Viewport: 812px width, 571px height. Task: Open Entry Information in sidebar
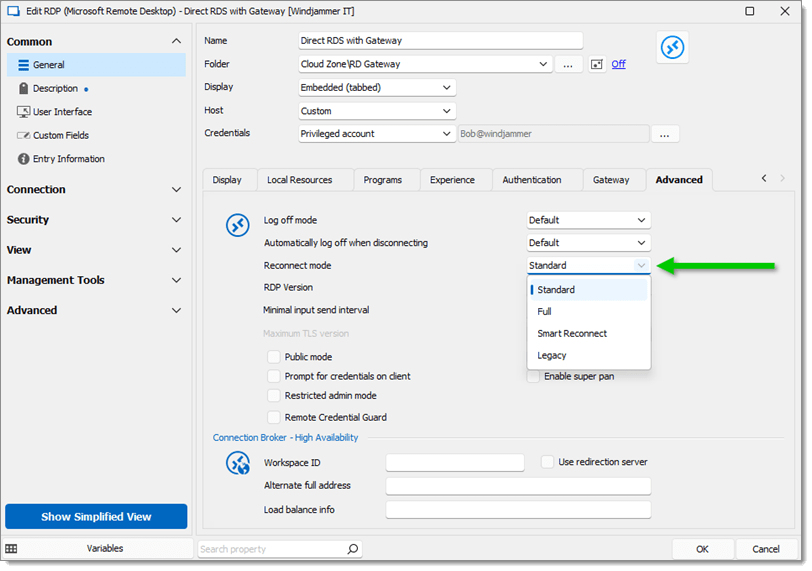[96, 159]
